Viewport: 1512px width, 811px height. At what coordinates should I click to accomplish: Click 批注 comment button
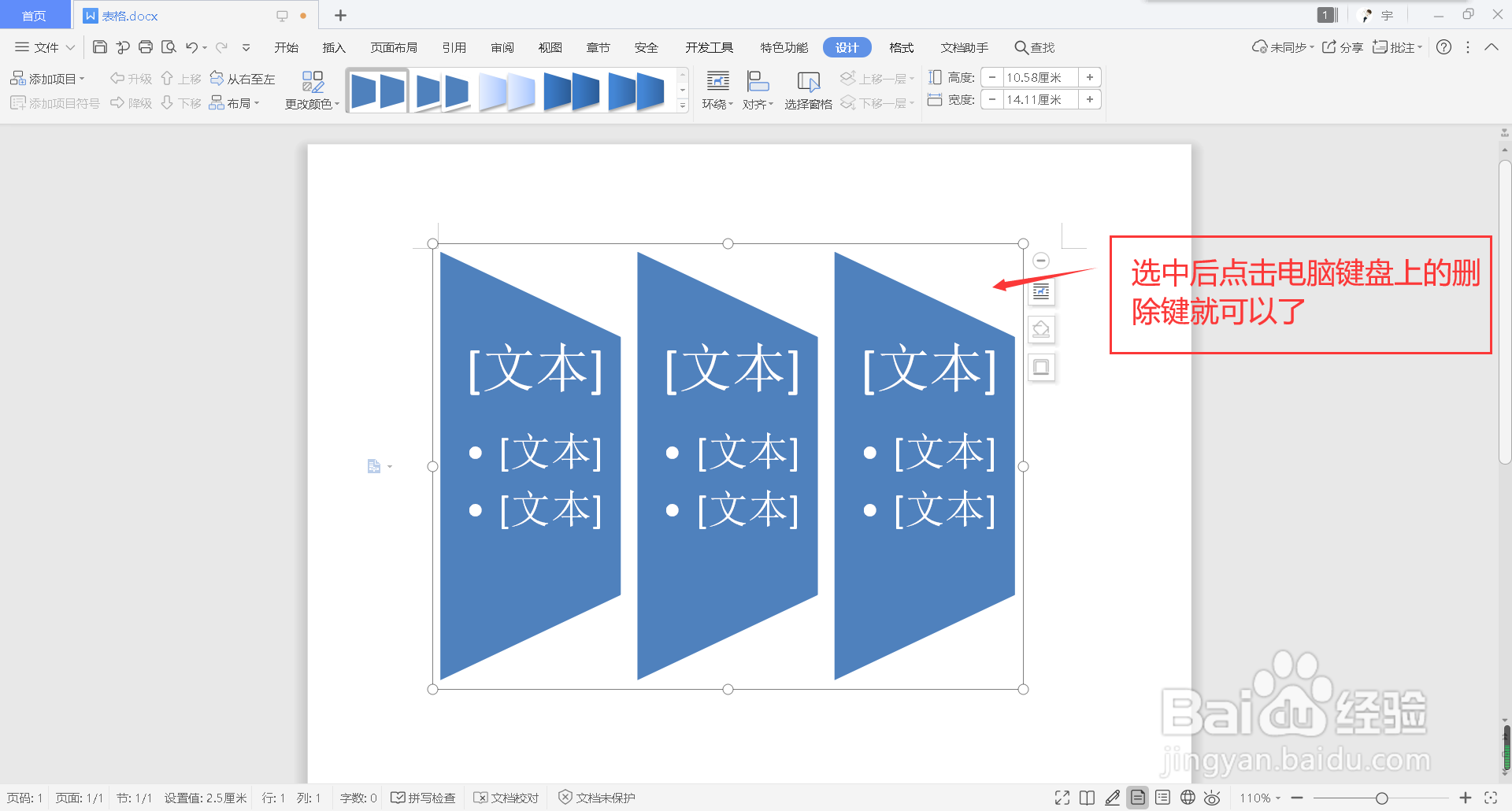(x=1397, y=47)
